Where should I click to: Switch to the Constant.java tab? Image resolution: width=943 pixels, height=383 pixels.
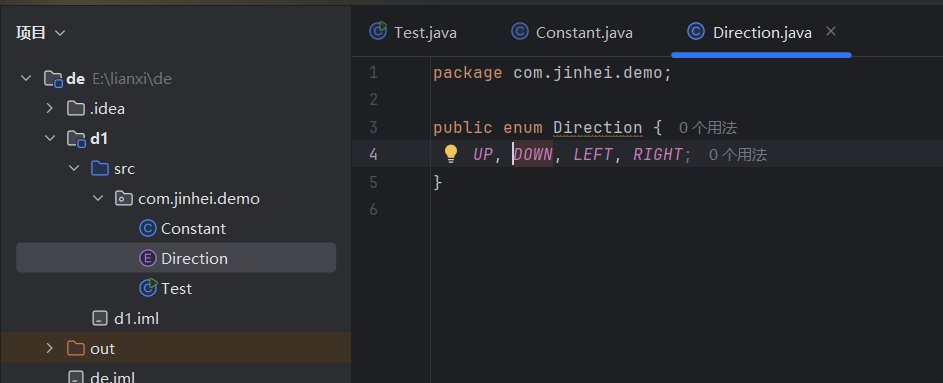(572, 32)
